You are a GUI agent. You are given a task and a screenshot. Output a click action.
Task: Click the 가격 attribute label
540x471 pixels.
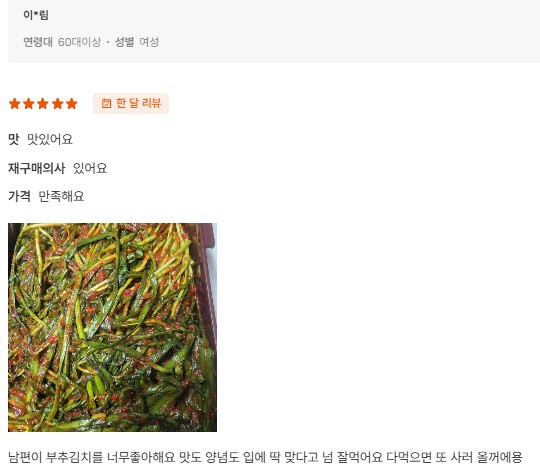[19, 196]
